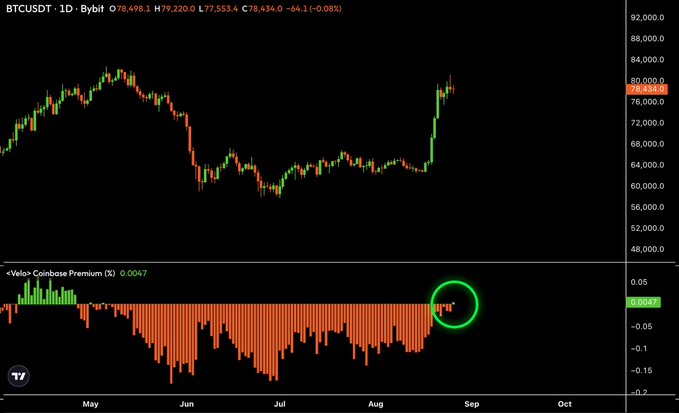
Task: Select the Bybit exchange label
Action: click(x=92, y=9)
